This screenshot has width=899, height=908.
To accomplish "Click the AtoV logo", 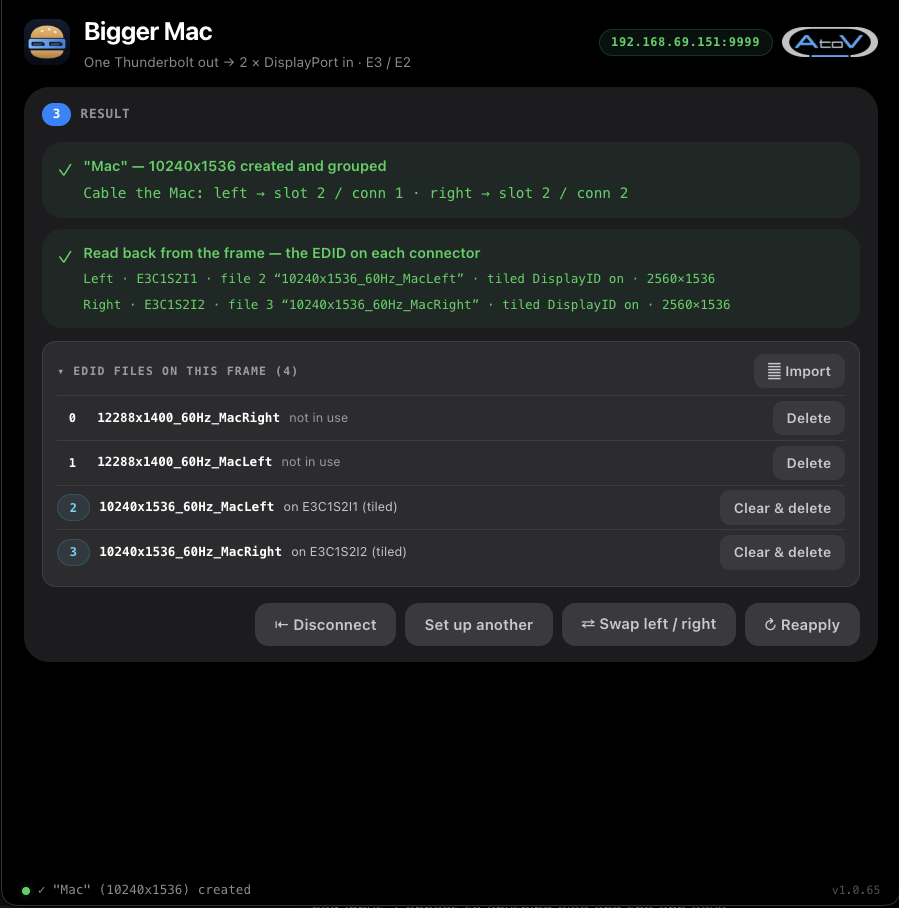I will coord(829,42).
